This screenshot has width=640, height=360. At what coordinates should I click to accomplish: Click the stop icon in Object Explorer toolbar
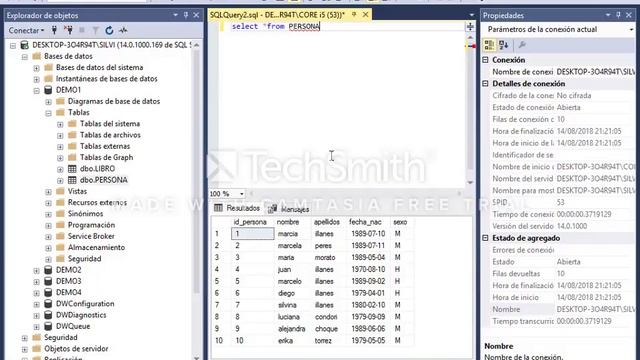82,30
